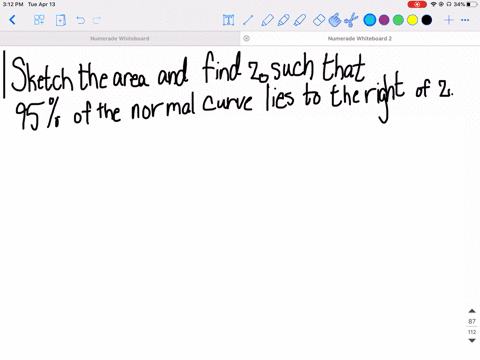Go to the next page arrow
This screenshot has width=480, height=360.
click(472, 341)
